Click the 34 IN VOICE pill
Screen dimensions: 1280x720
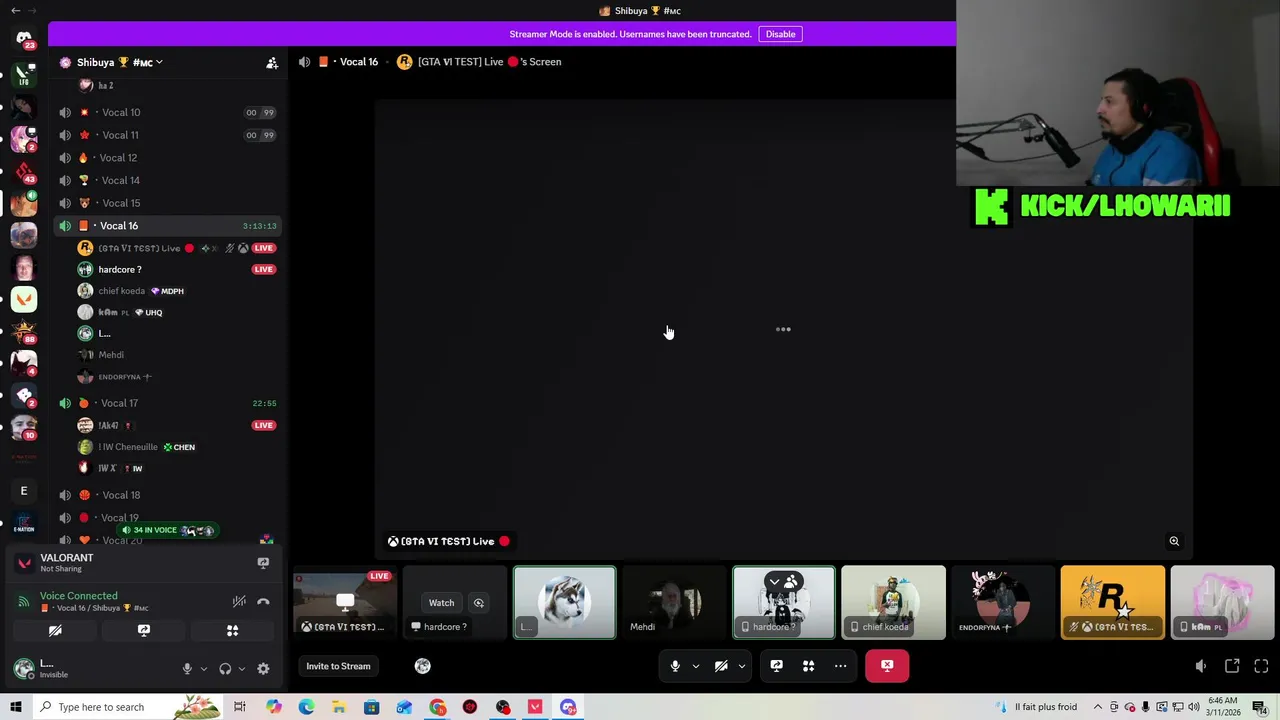166,530
